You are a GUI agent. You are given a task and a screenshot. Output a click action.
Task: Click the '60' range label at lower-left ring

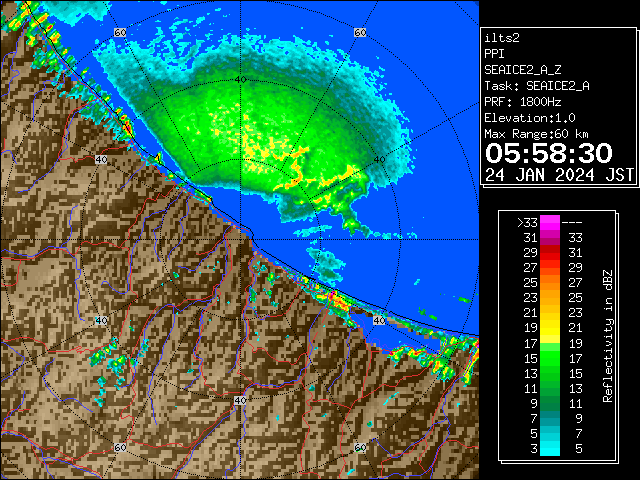pos(120,447)
